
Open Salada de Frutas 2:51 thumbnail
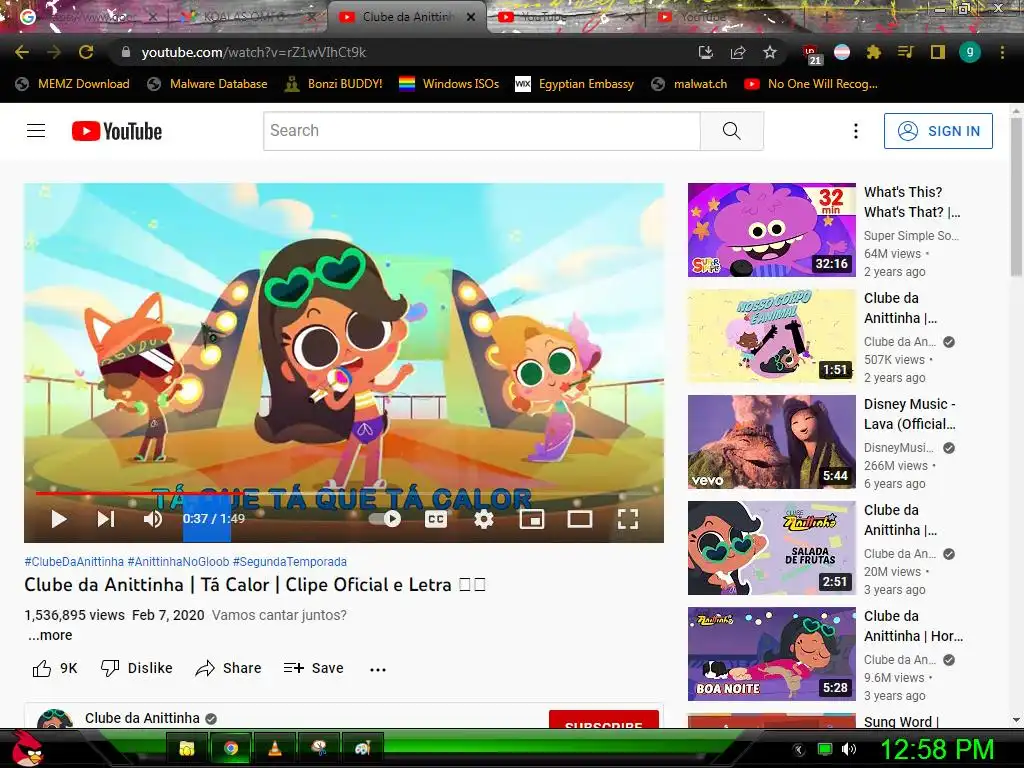pos(772,548)
